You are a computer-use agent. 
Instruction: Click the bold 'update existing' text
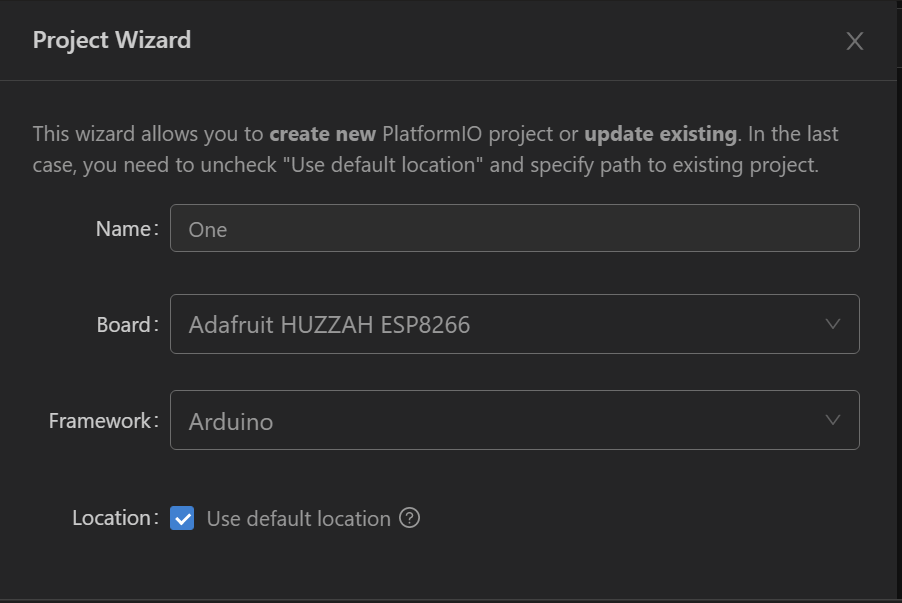point(660,134)
